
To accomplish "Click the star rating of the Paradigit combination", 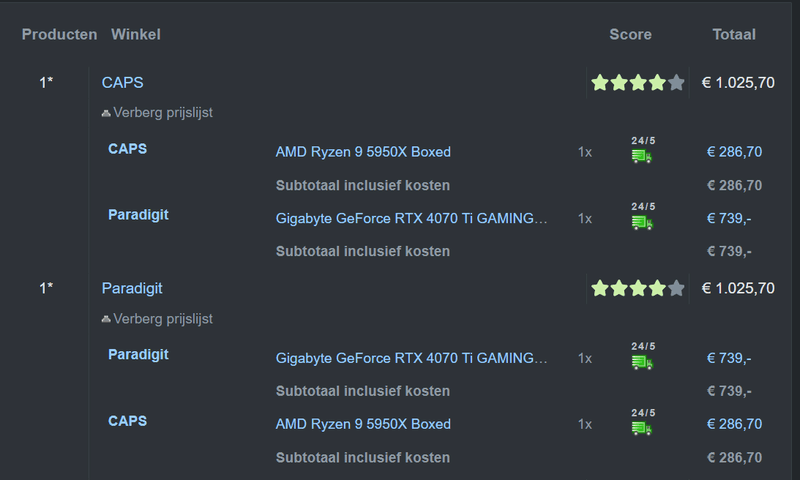I will (638, 289).
